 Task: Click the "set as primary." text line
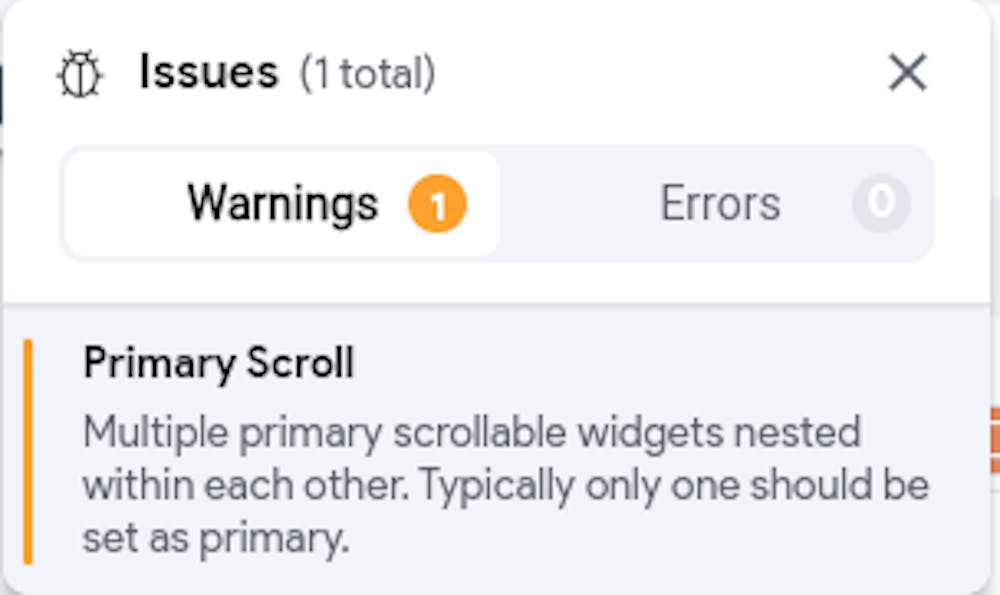click(x=215, y=539)
